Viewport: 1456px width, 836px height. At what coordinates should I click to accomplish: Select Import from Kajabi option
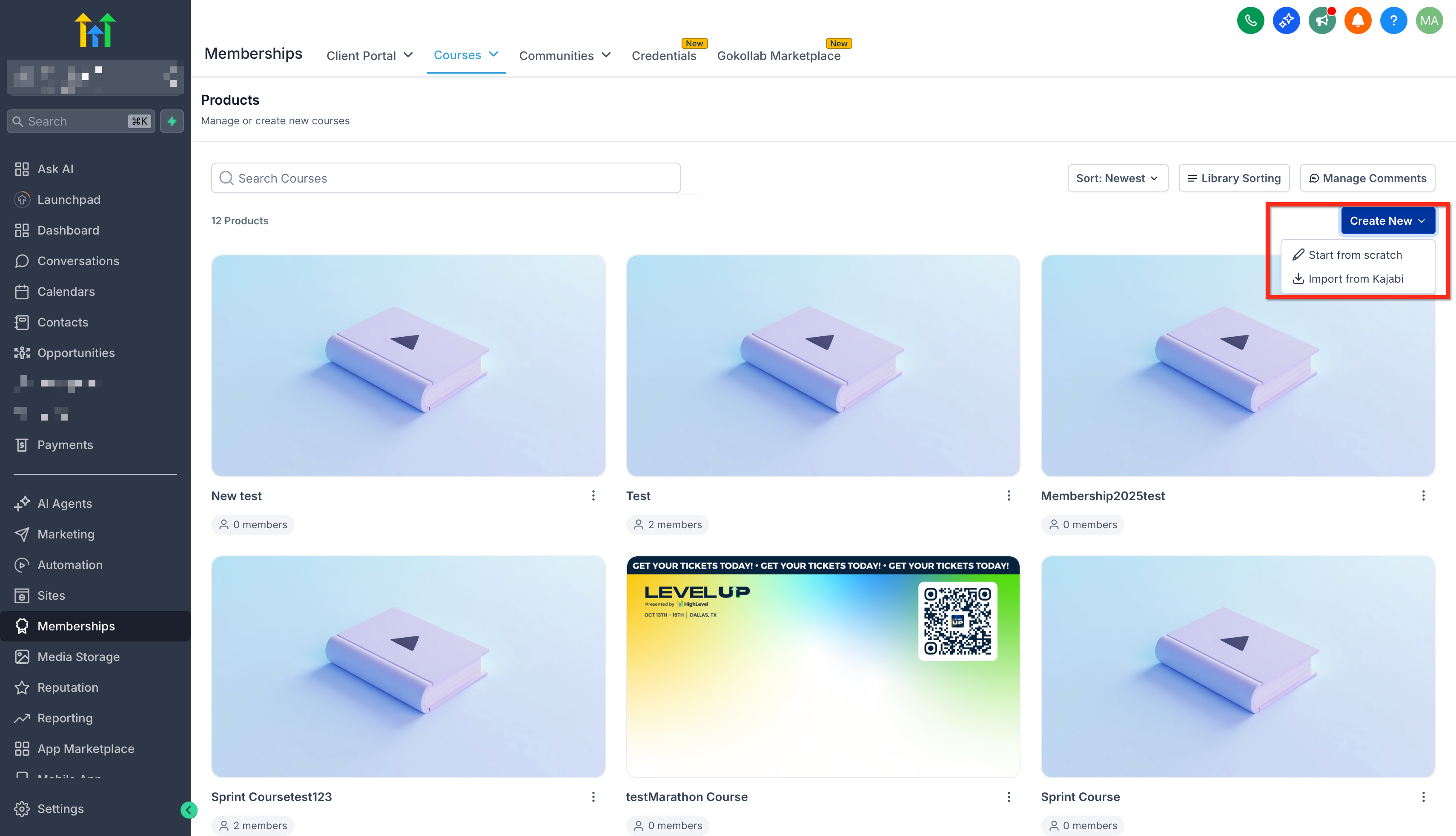click(1355, 278)
